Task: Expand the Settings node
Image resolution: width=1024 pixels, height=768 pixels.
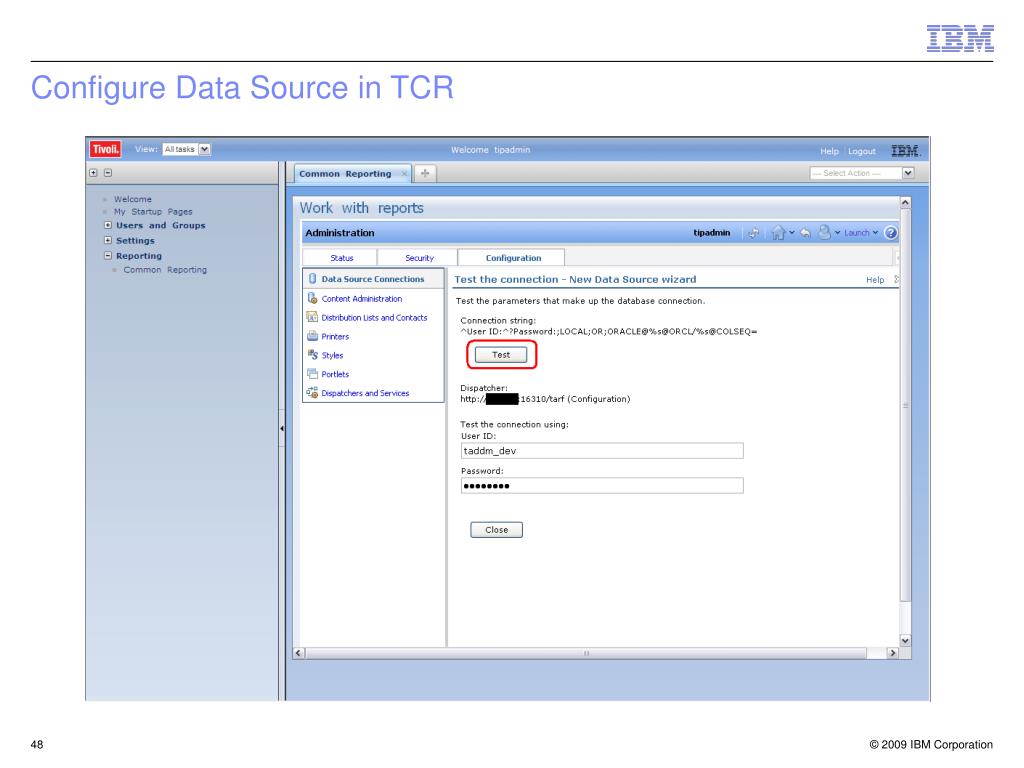Action: coord(108,240)
